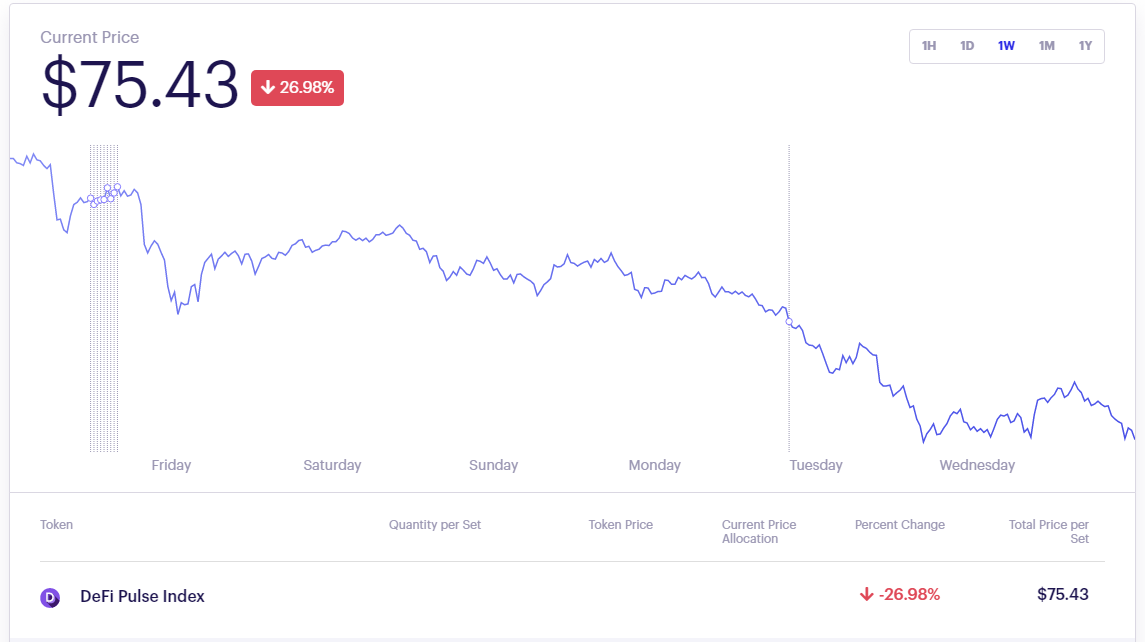Switch chart to 1D view
The height and width of the screenshot is (642, 1145).
coord(967,46)
